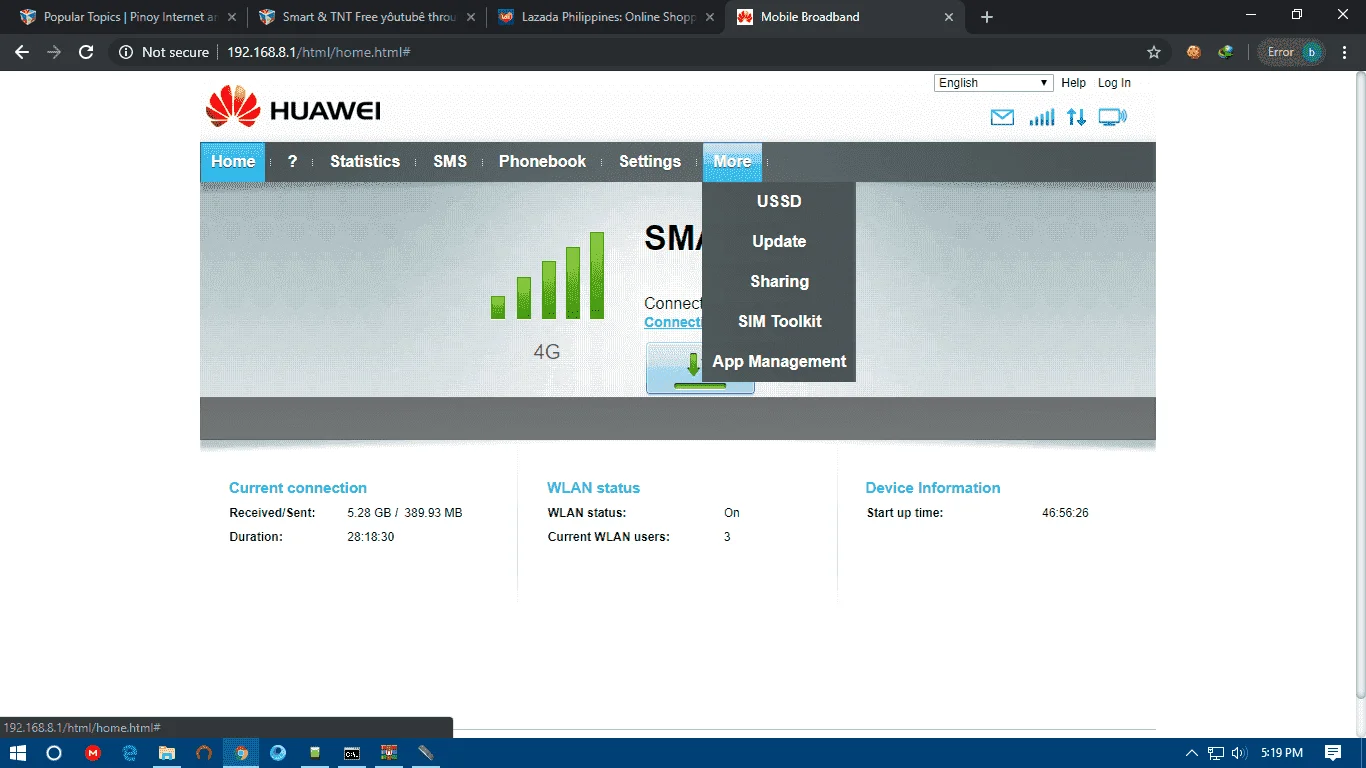The image size is (1366, 768).
Task: View site info via Not secure icon
Action: [126, 52]
